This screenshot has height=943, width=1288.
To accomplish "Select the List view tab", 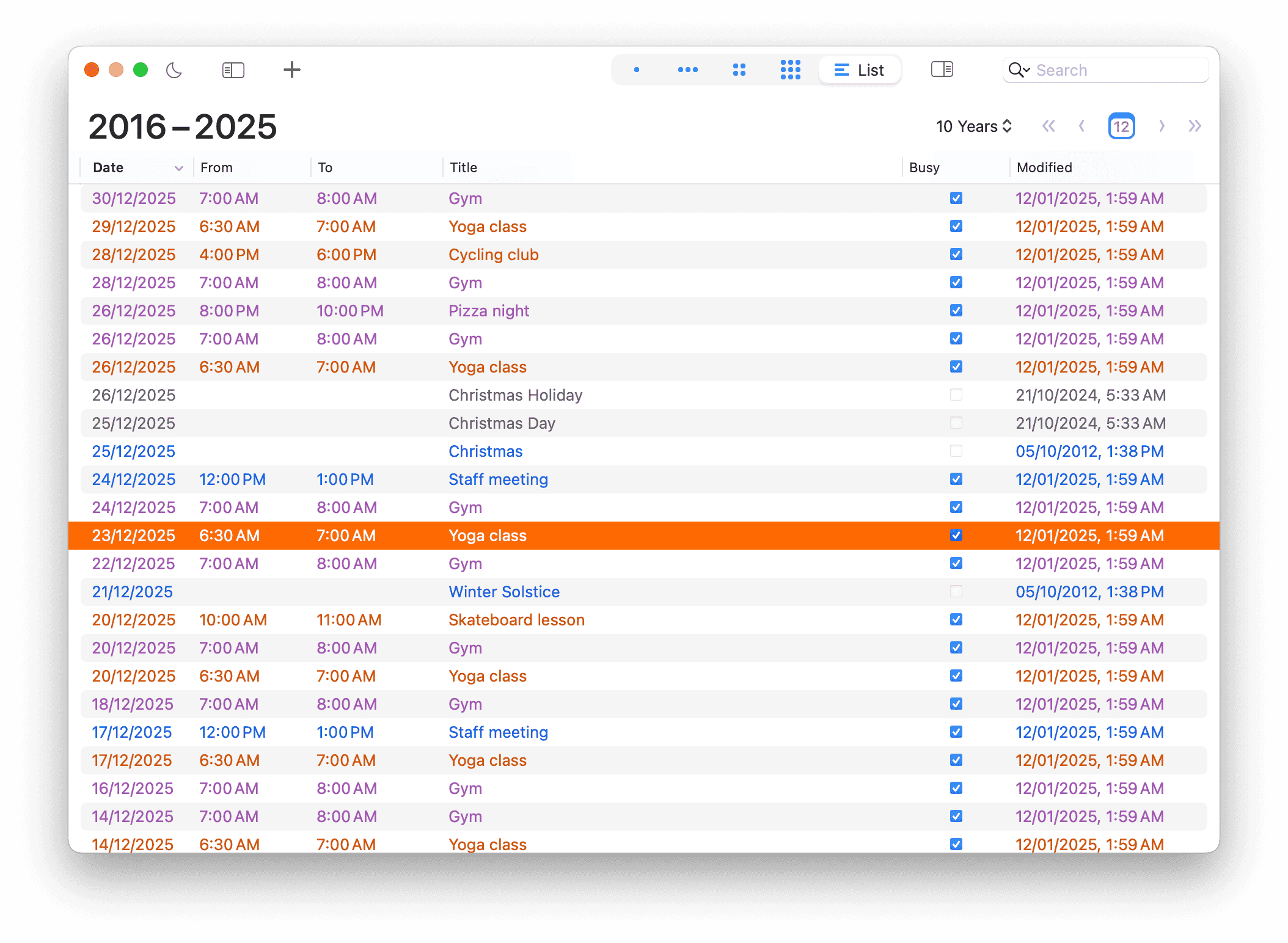I will [x=859, y=70].
